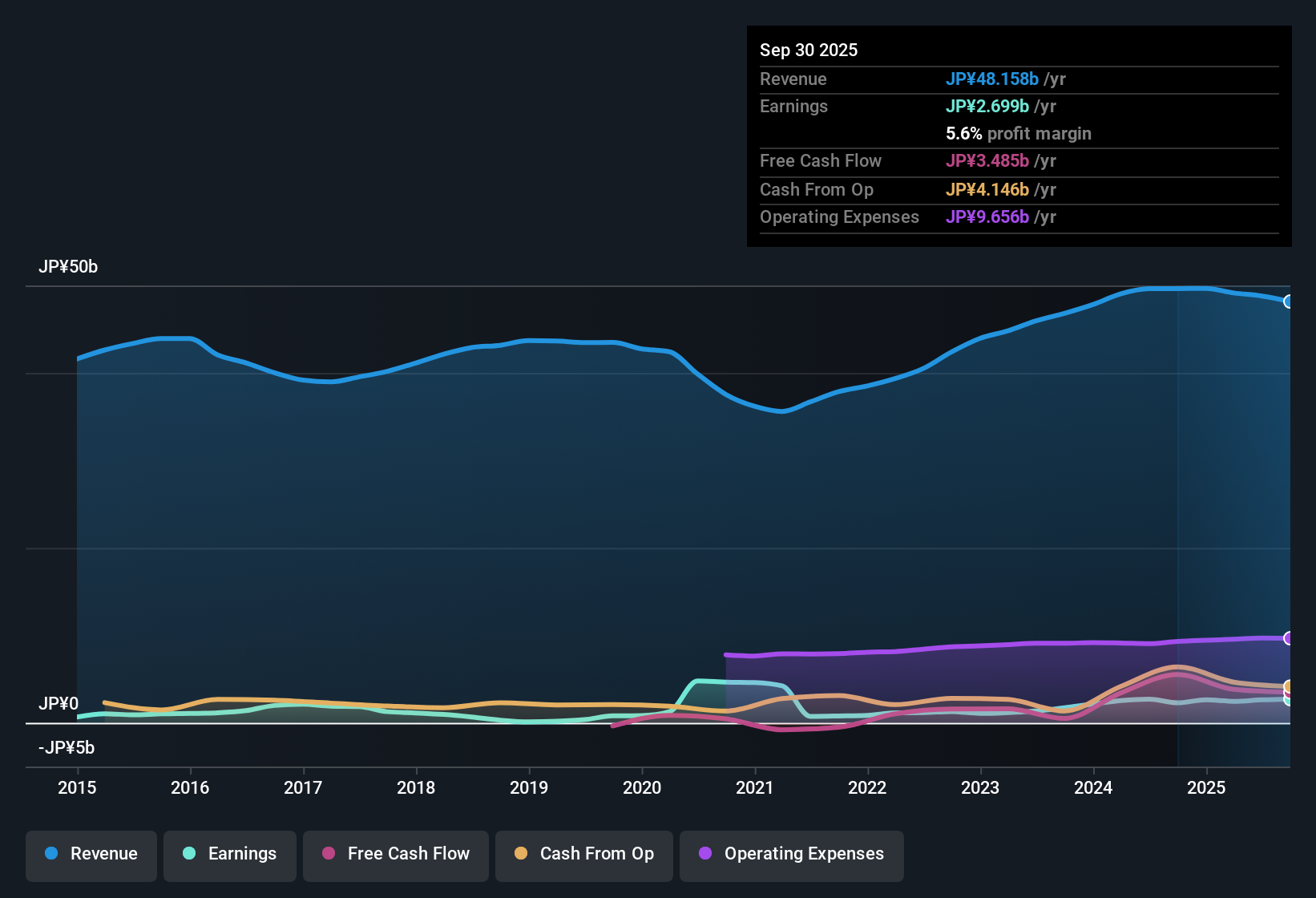
Task: Select the teal Earnings legend dot
Action: (189, 854)
